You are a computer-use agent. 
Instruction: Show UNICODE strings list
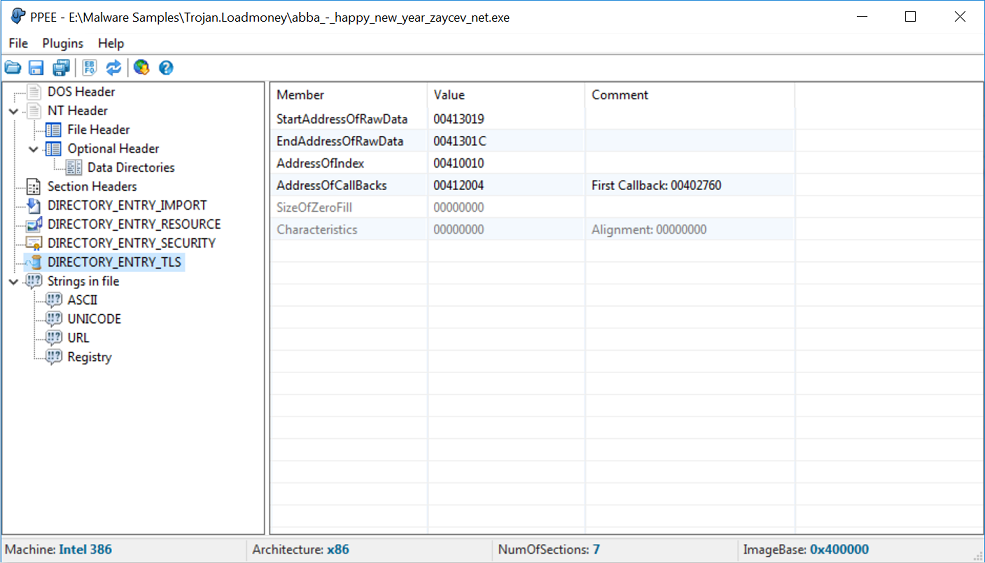point(94,319)
